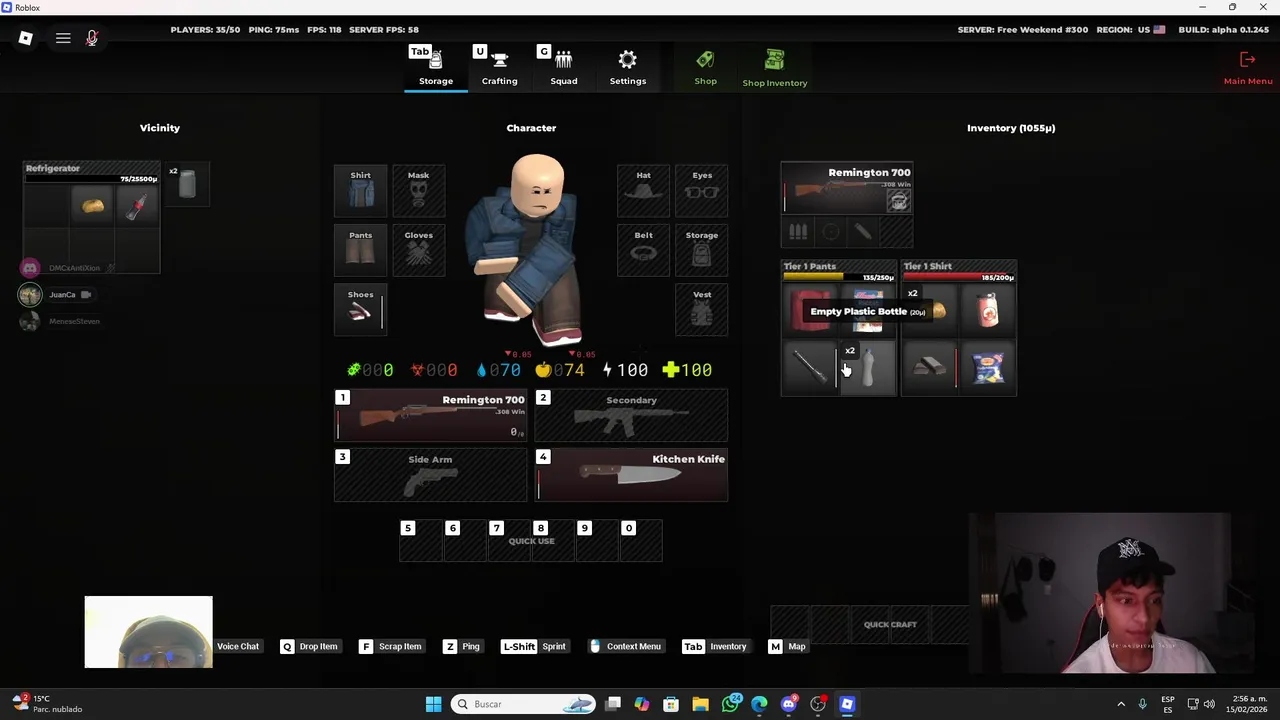Open WhatsApp from the taskbar

click(x=730, y=704)
